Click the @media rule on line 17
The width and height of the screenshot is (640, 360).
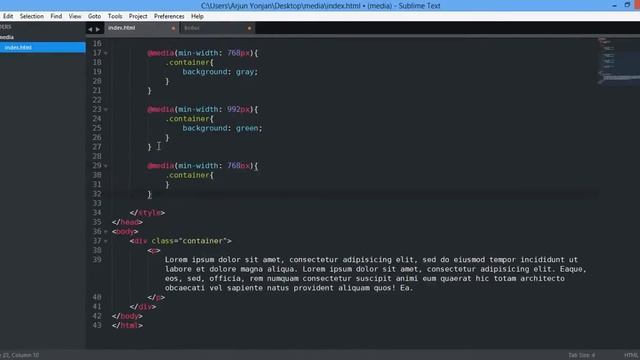coord(203,53)
